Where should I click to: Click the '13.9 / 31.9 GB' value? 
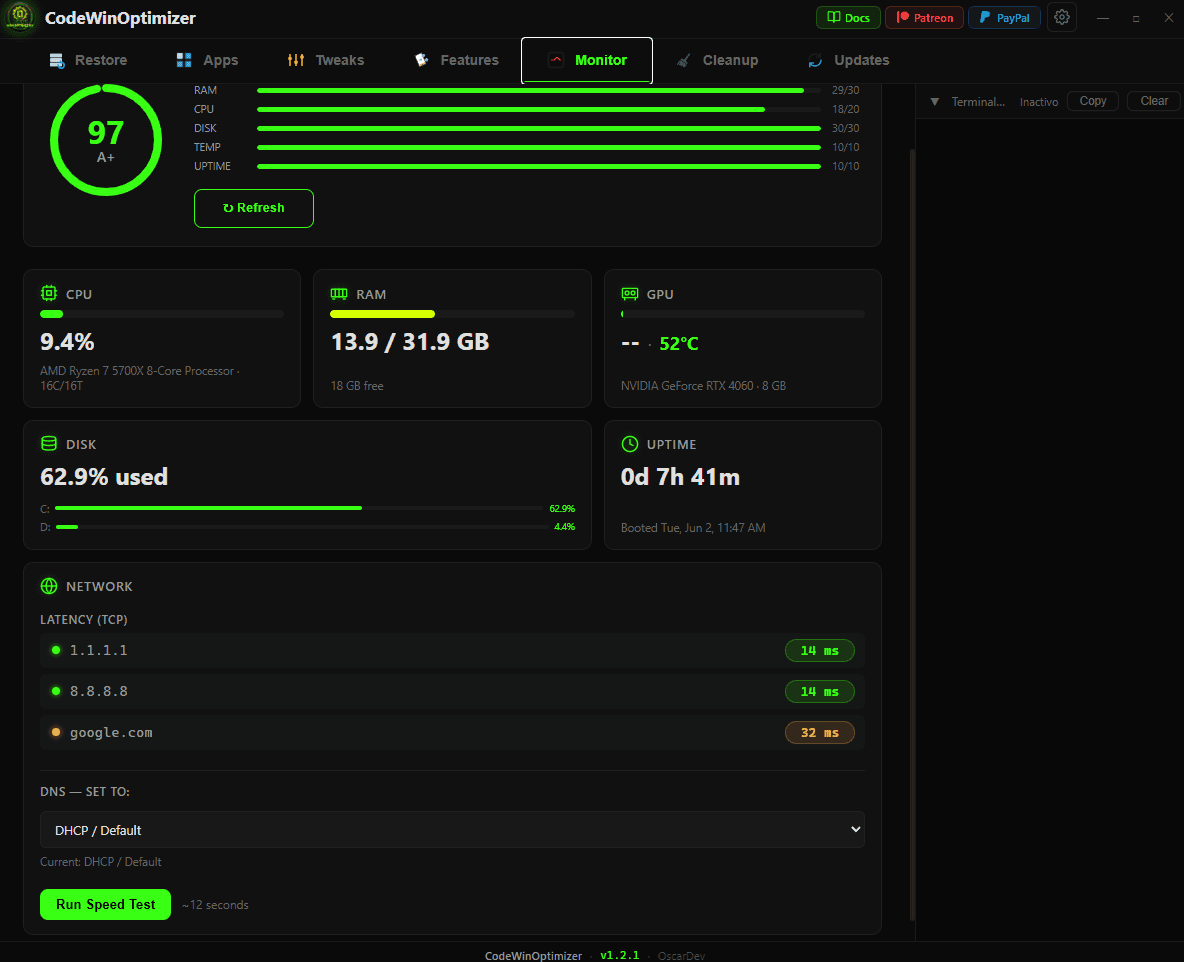point(410,342)
